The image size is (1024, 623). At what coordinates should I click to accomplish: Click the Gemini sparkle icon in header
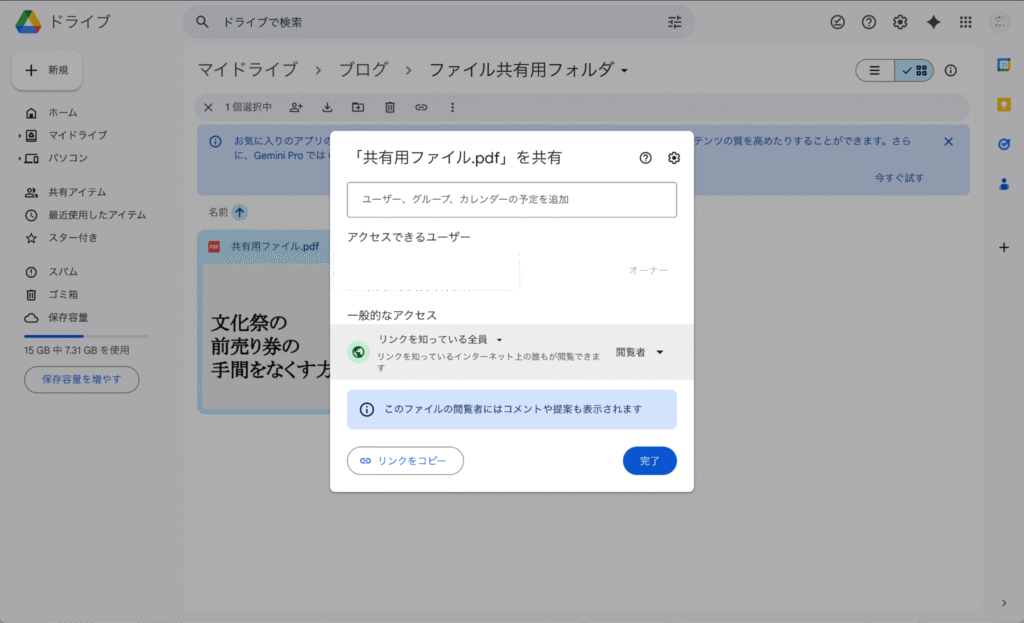(x=933, y=22)
